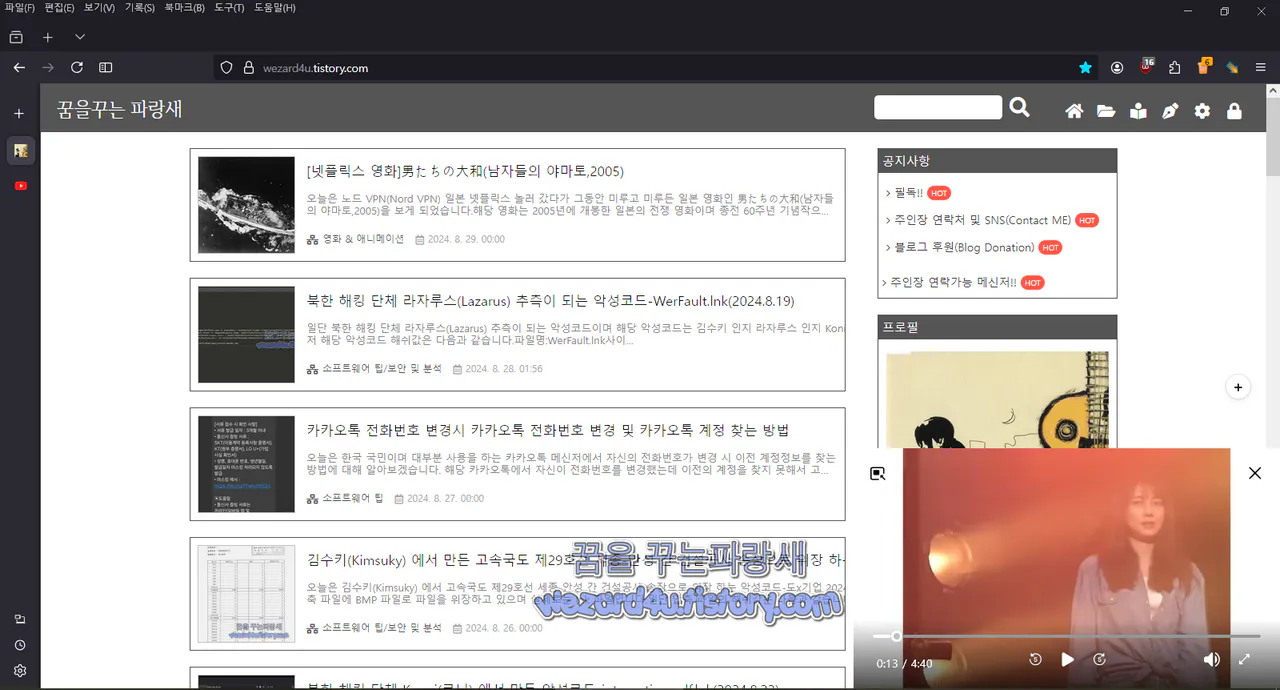Click the search magnifier icon
This screenshot has height=690, width=1280.
click(1019, 107)
